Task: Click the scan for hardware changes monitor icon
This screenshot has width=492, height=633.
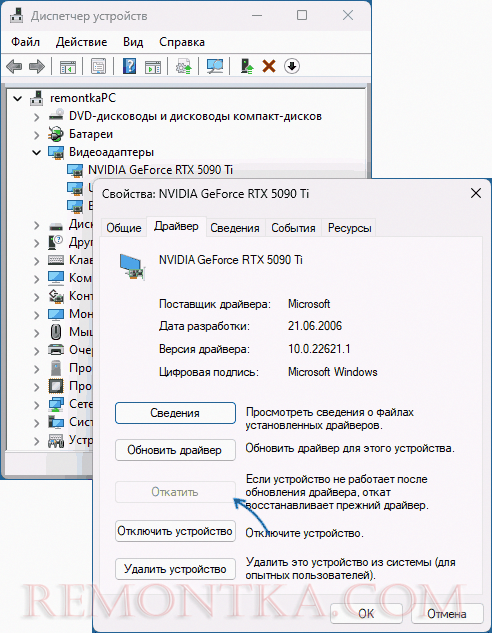Action: (215, 66)
